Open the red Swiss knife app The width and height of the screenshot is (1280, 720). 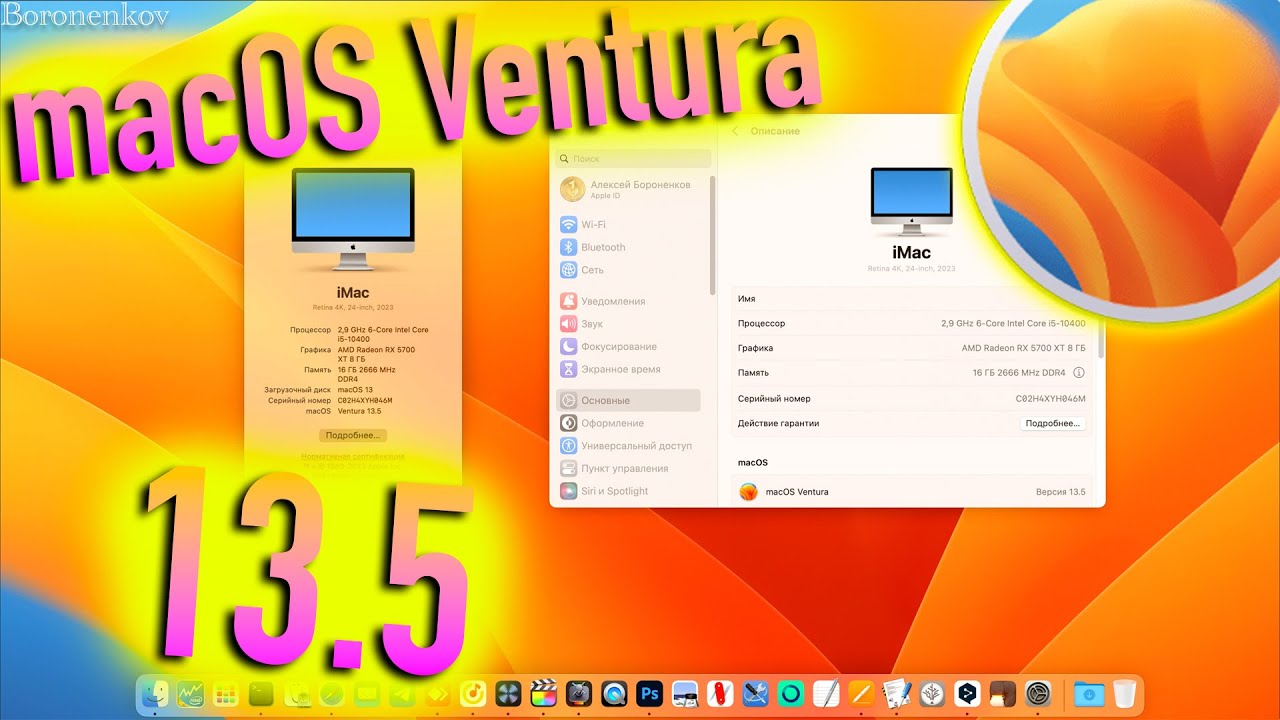coord(720,692)
